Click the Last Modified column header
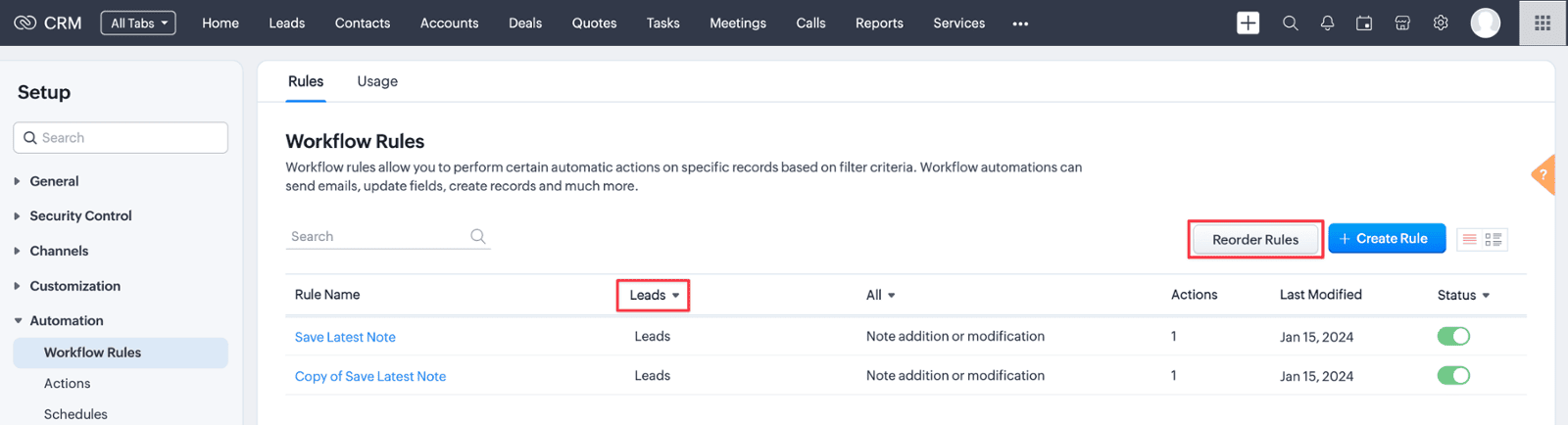This screenshot has width=1568, height=425. coord(1320,295)
